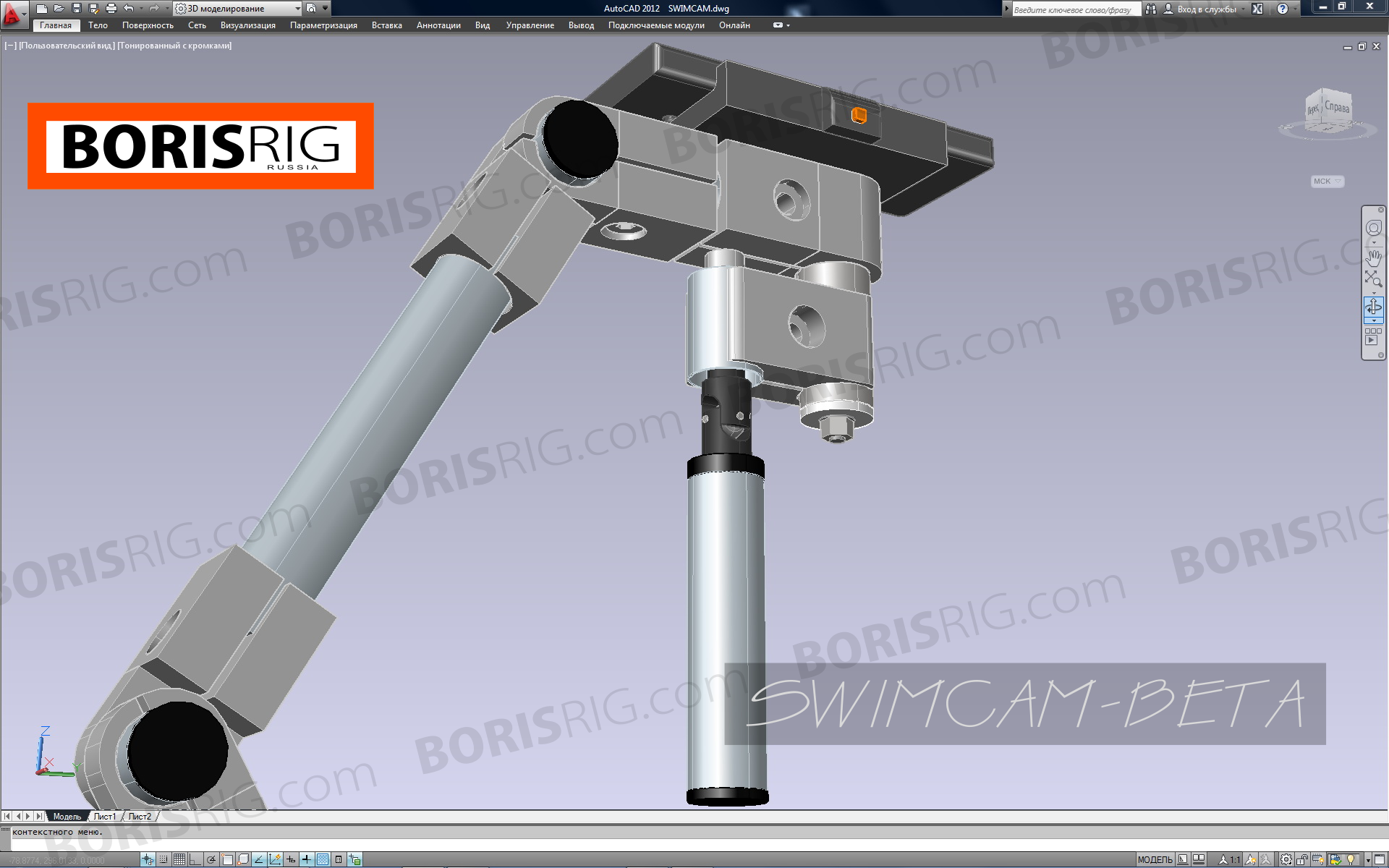Switch to the Лист1 layout tab
Viewport: 1389px width, 868px height.
pyautogui.click(x=105, y=816)
